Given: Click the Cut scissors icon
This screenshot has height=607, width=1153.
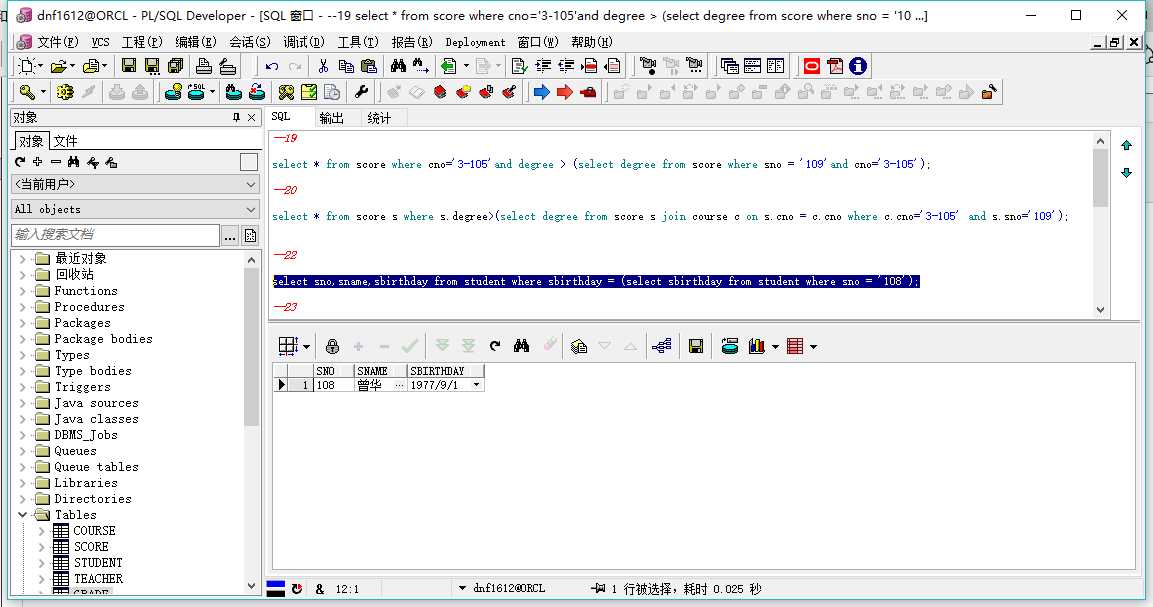Looking at the screenshot, I should click(x=323, y=66).
